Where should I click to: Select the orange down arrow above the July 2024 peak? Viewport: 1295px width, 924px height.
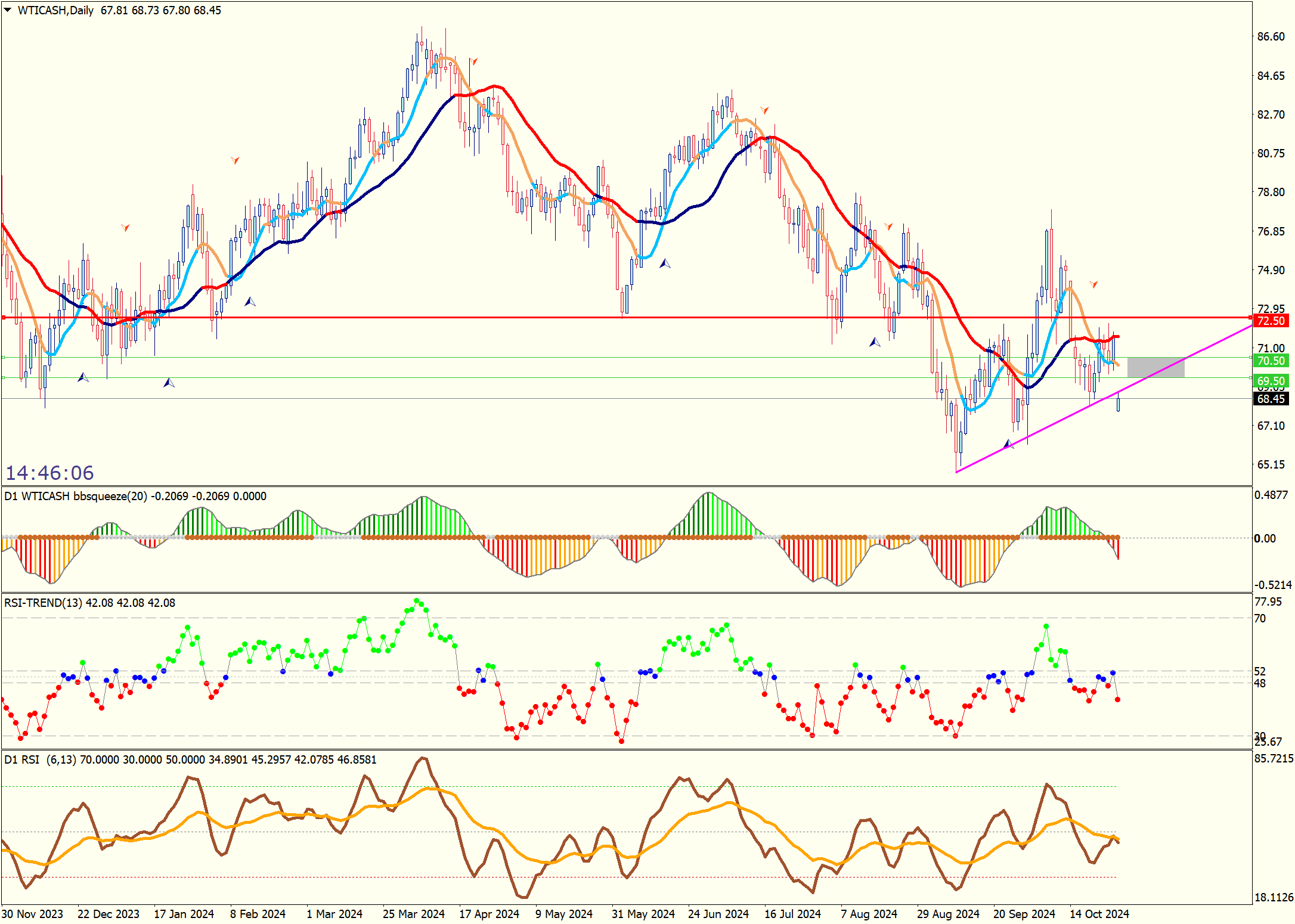764,110
